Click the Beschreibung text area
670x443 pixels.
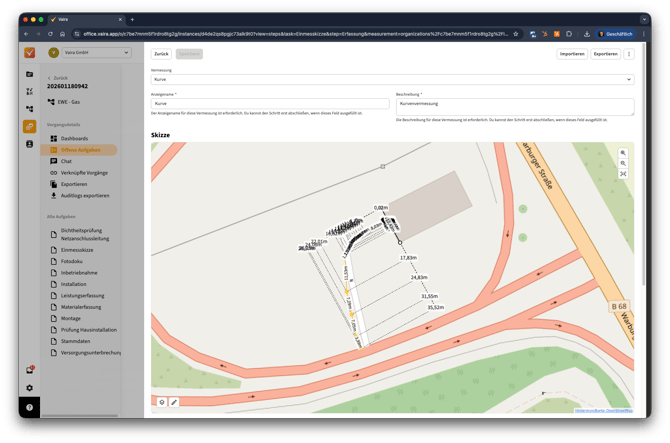(514, 105)
